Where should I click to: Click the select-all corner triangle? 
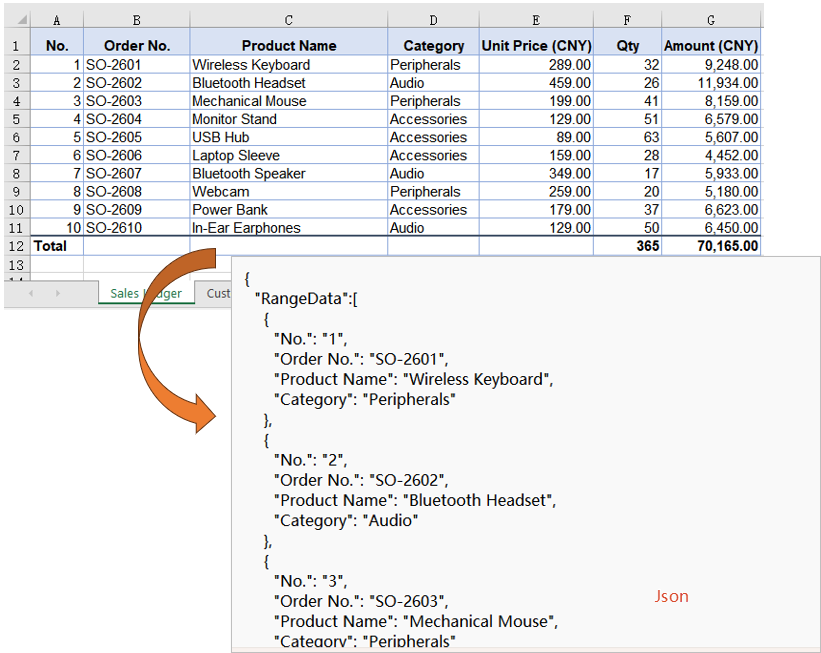21,20
